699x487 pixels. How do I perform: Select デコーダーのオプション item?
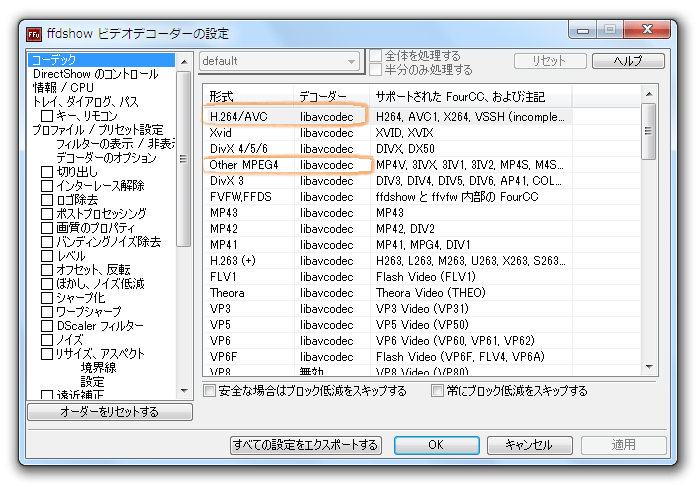(106, 157)
